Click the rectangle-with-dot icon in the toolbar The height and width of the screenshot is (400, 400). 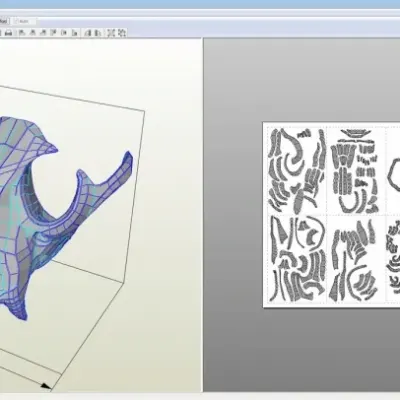click(64, 33)
